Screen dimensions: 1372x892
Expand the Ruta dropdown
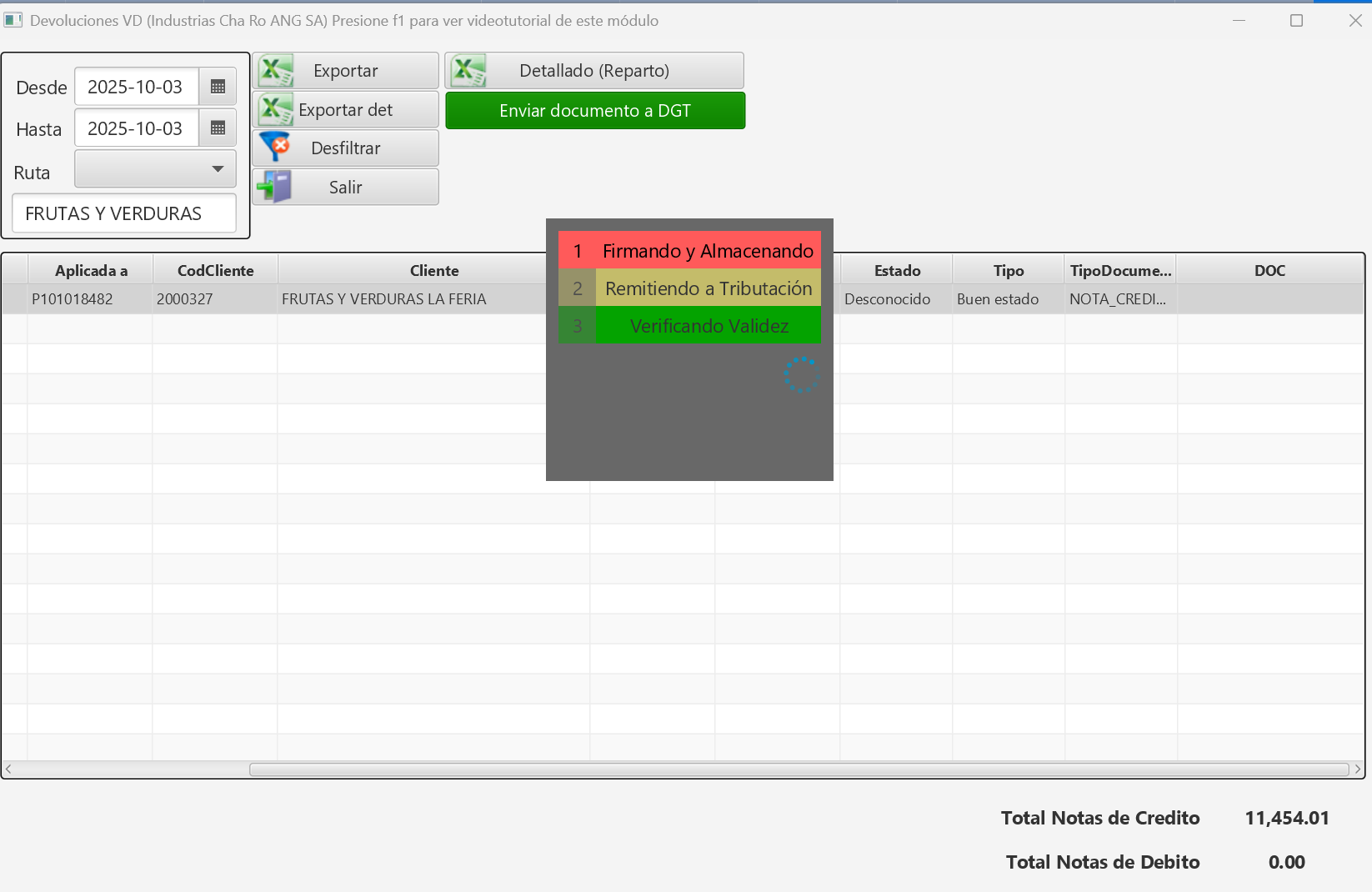(218, 169)
